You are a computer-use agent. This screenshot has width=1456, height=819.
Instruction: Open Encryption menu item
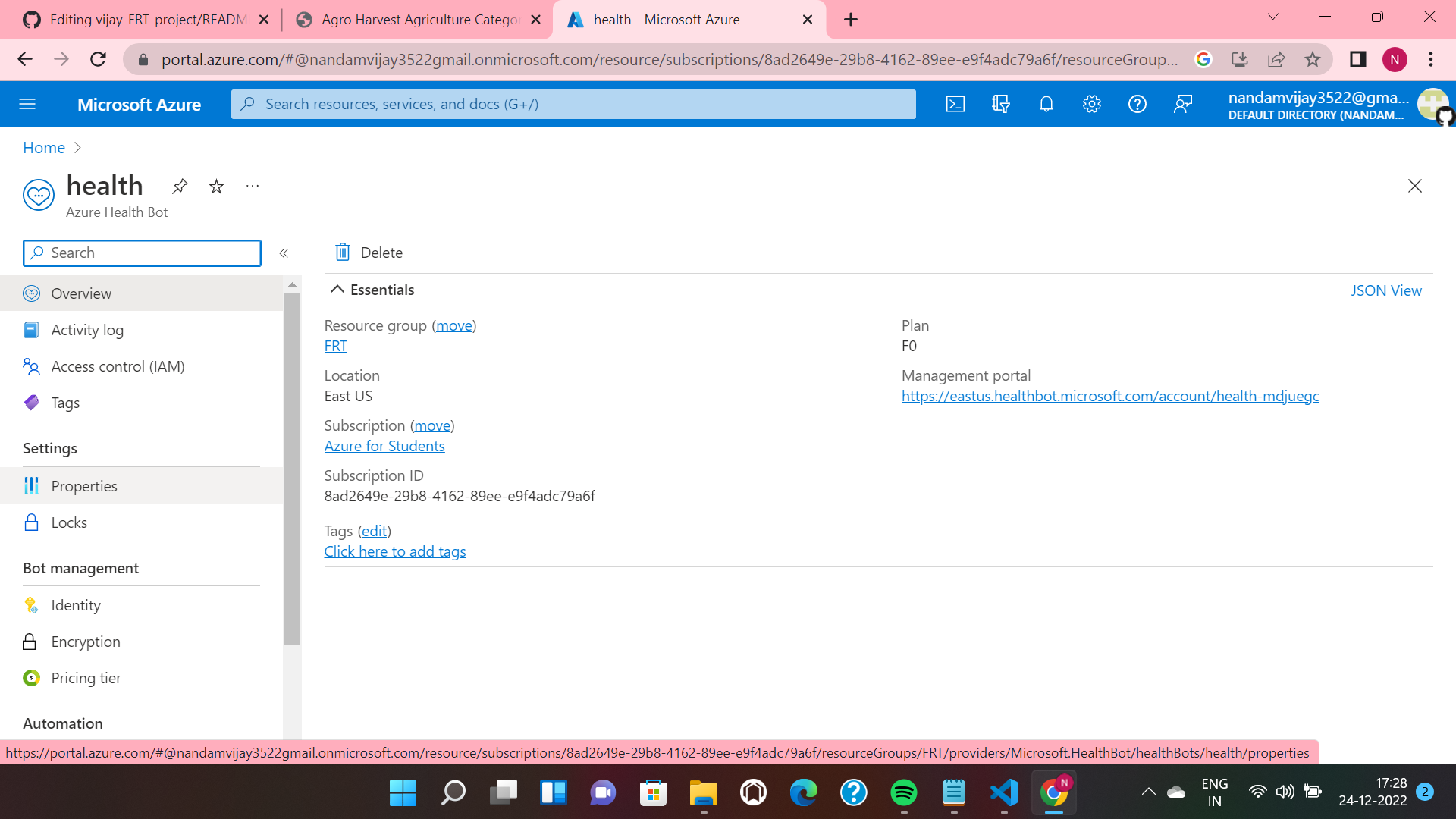(x=142, y=642)
